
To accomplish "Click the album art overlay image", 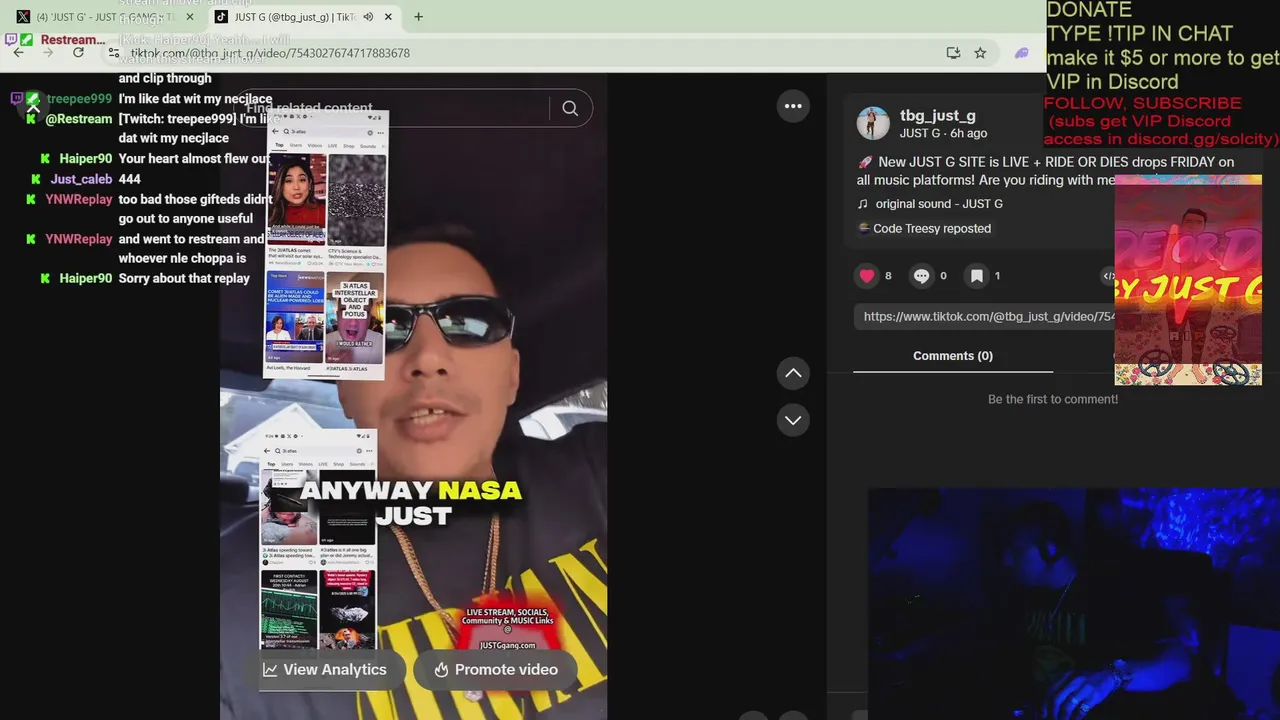I will [1188, 280].
